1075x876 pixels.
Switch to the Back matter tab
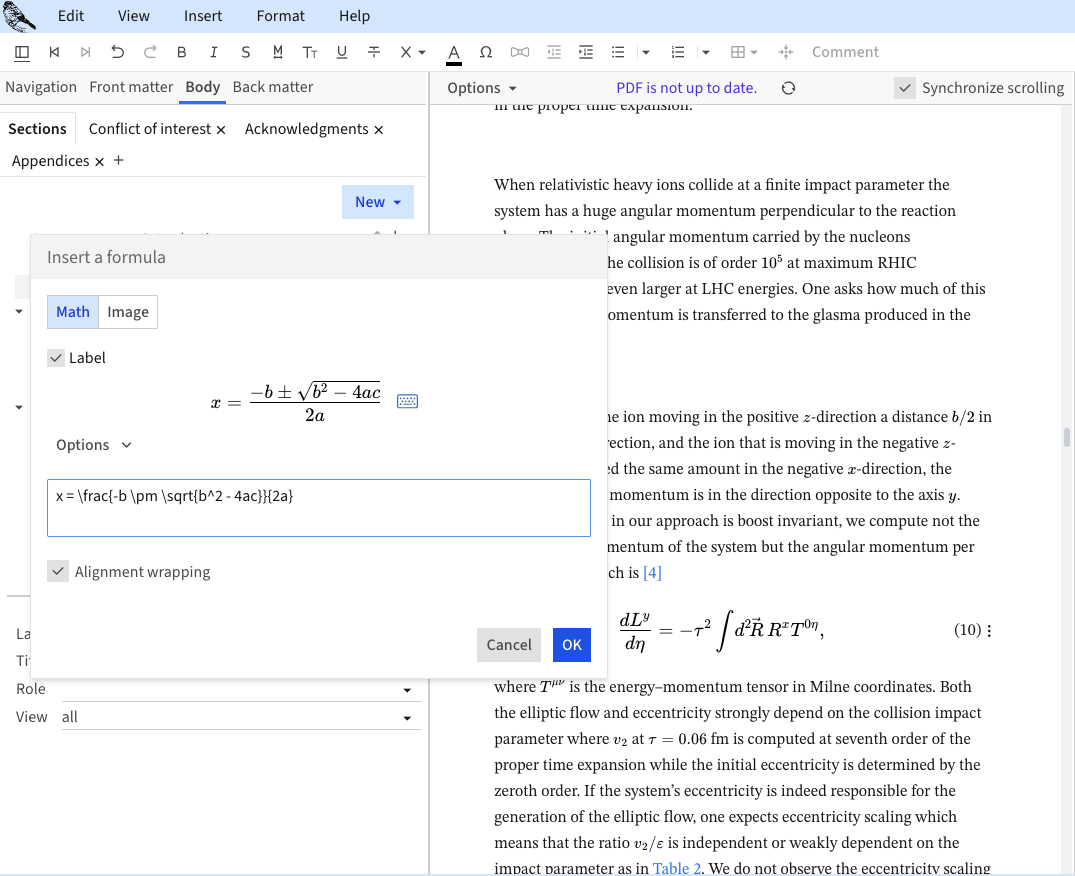pyautogui.click(x=272, y=87)
